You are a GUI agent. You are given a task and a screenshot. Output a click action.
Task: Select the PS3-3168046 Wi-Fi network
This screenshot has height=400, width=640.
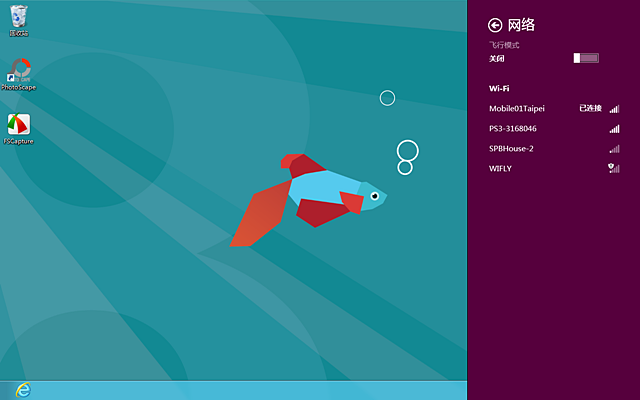pos(554,129)
